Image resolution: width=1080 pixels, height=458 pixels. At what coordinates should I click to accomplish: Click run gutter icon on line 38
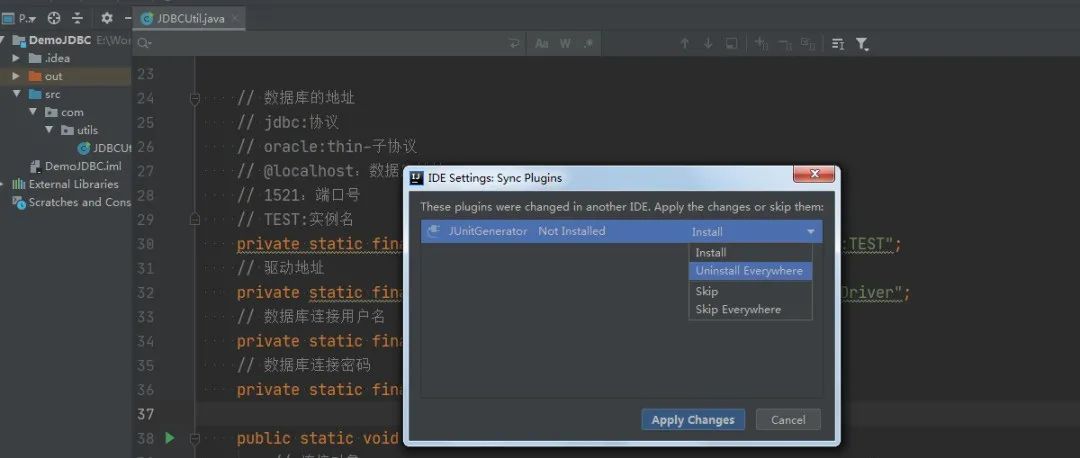(169, 437)
